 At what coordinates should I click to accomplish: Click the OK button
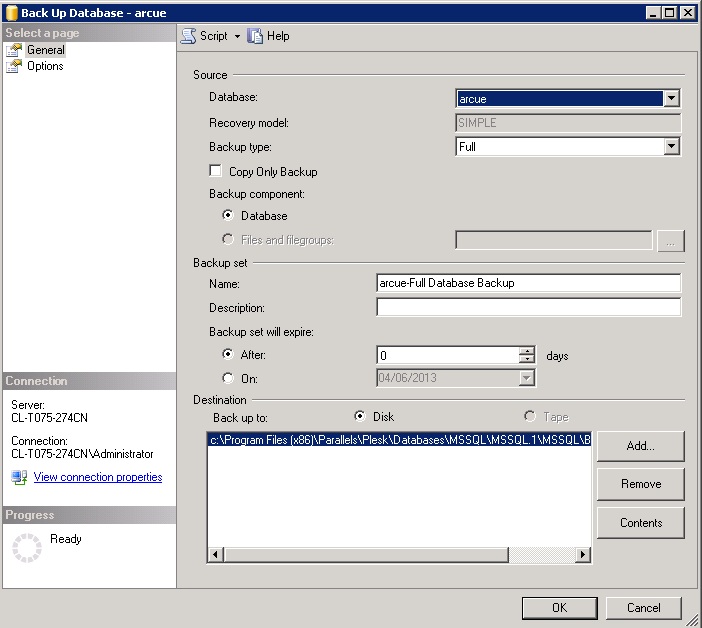pos(559,608)
